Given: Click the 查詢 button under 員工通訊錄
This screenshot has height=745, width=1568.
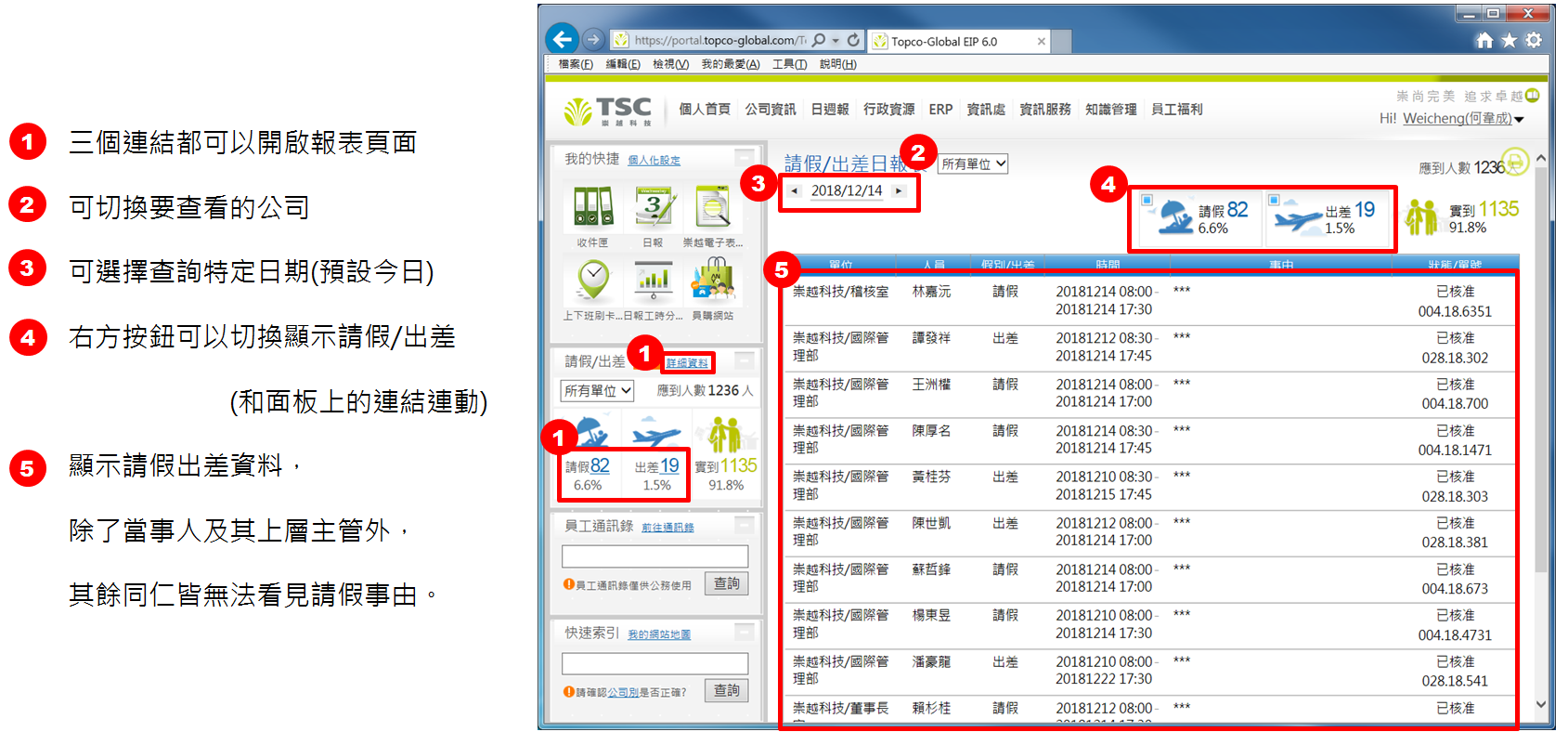Looking at the screenshot, I should point(726,584).
